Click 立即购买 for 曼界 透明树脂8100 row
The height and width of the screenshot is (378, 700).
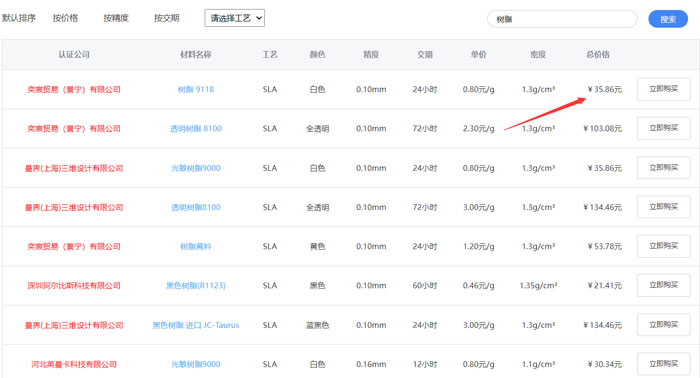(663, 207)
